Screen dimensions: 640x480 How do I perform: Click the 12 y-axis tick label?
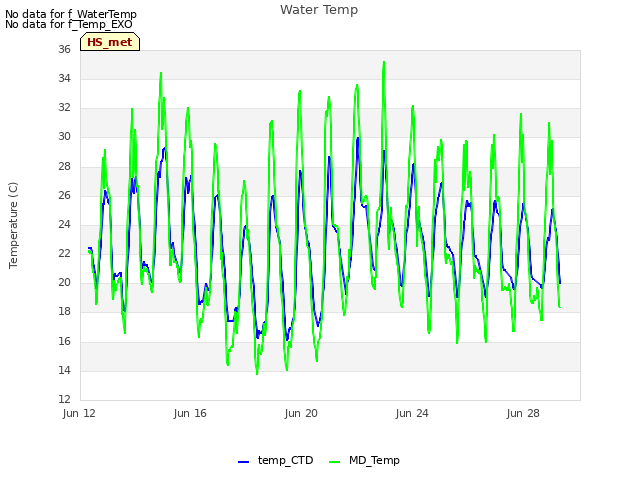(x=64, y=399)
